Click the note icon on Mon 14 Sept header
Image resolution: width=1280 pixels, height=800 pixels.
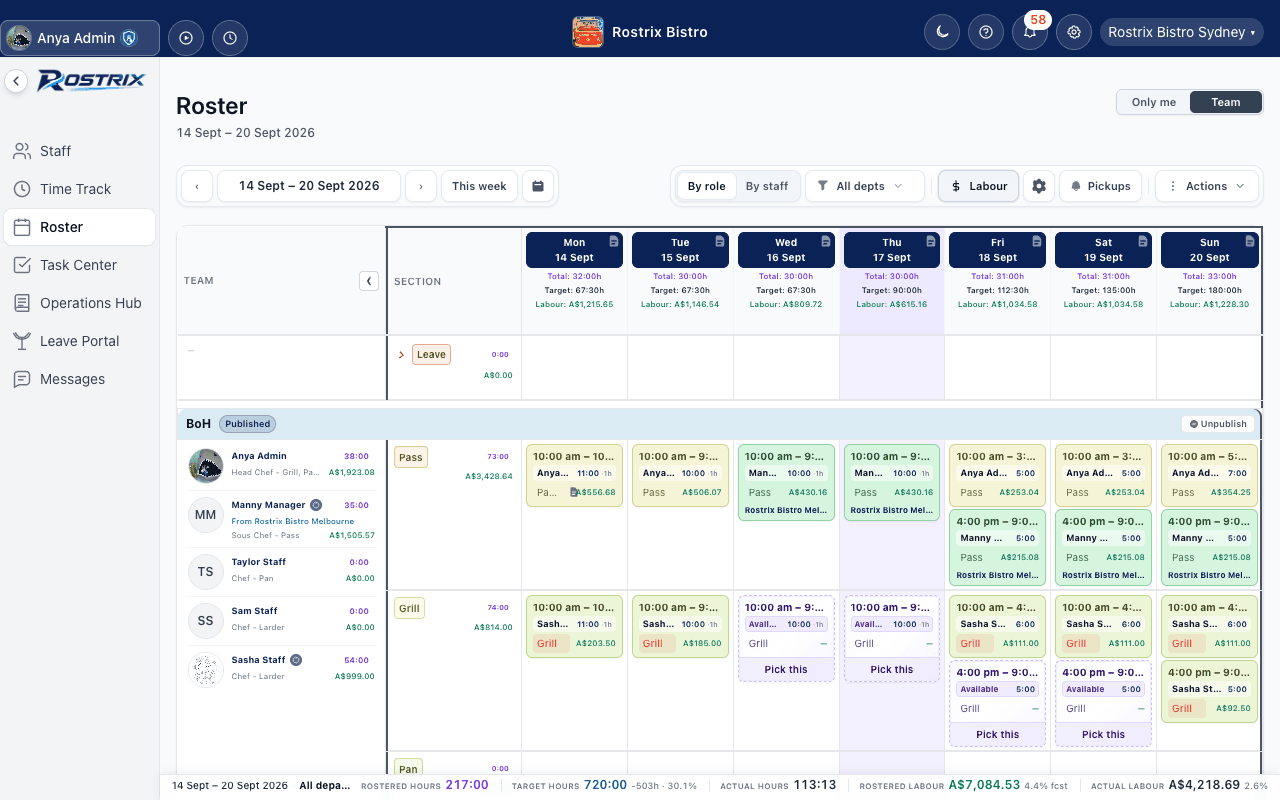click(x=614, y=242)
